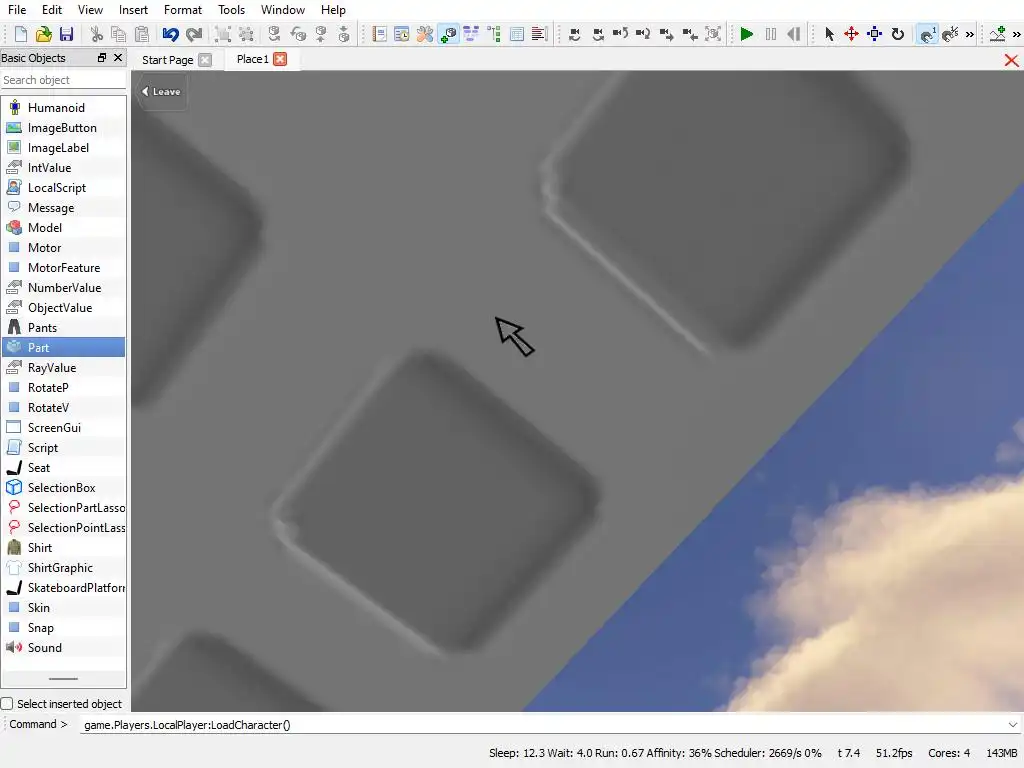Select ImageButton in the object list
1024x768 pixels.
63,127
